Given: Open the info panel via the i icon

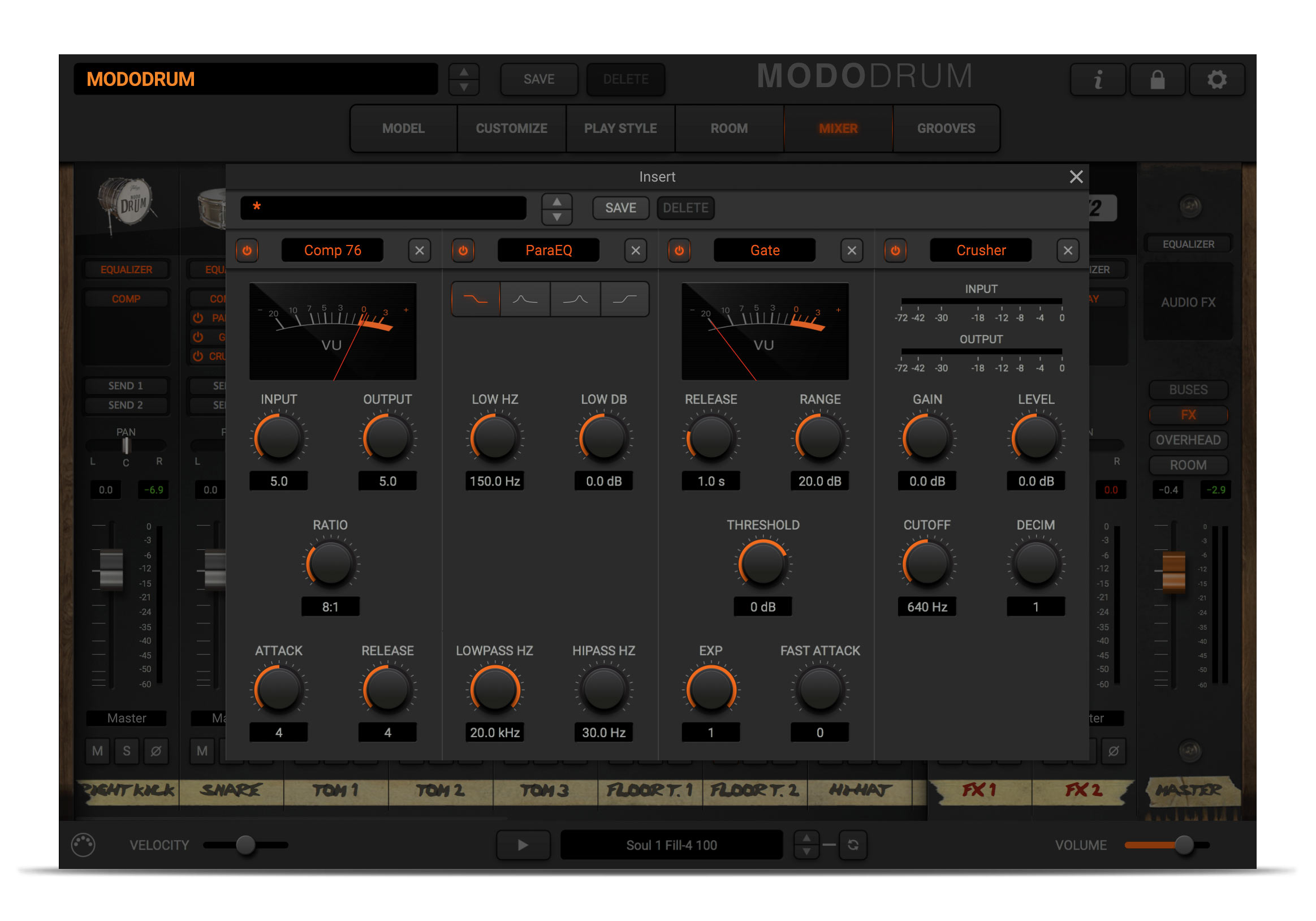Looking at the screenshot, I should pos(1098,80).
